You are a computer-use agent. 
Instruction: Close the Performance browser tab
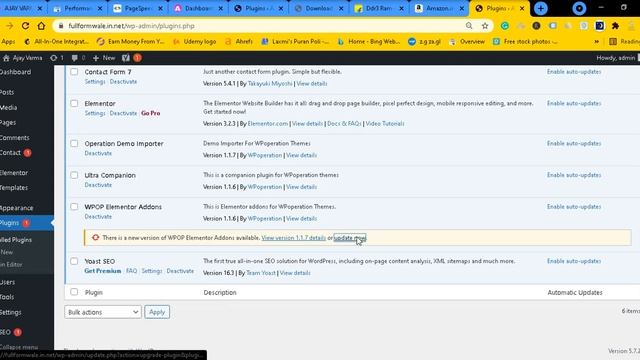tap(100, 8)
